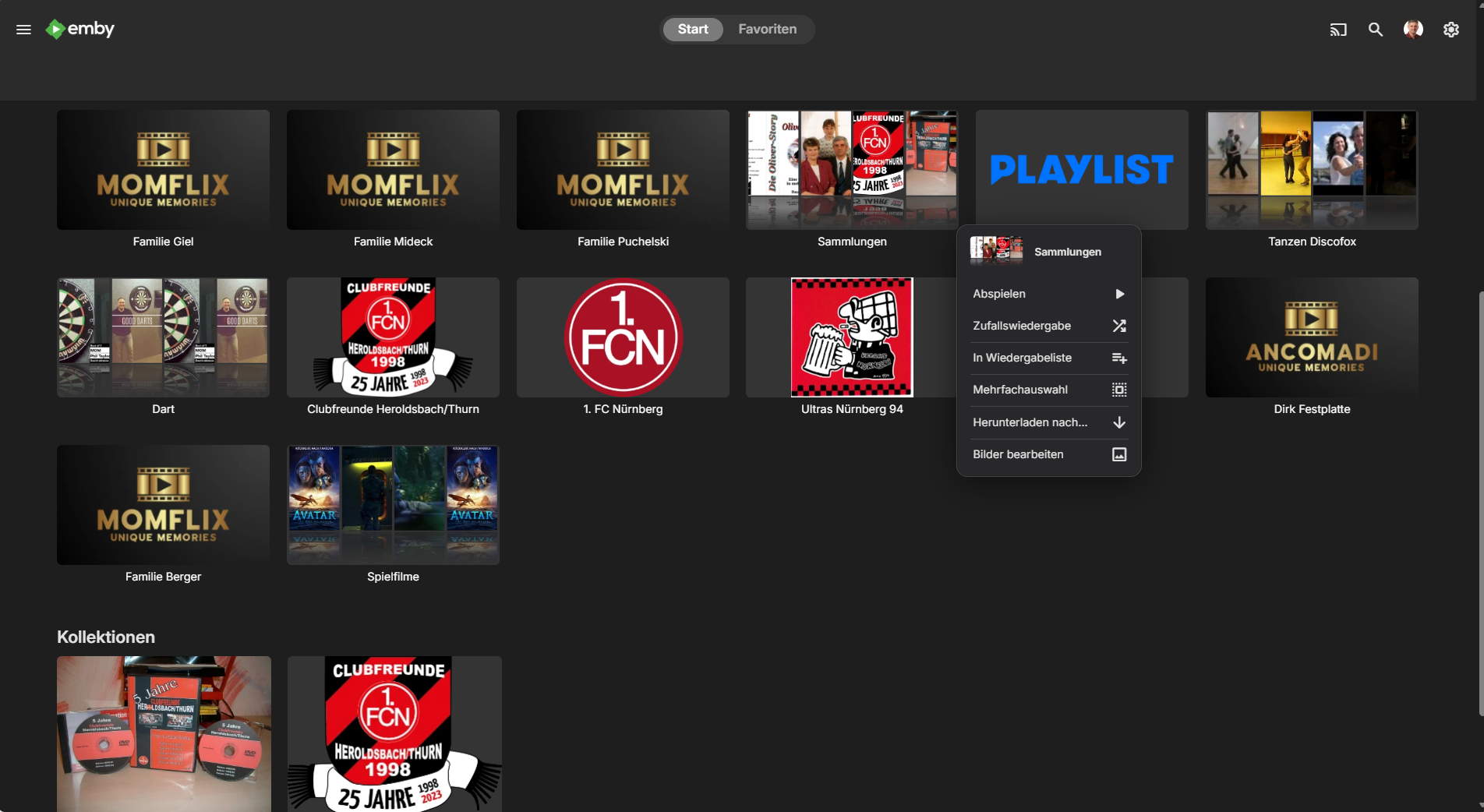
Task: Click the Dart title link
Action: click(163, 409)
